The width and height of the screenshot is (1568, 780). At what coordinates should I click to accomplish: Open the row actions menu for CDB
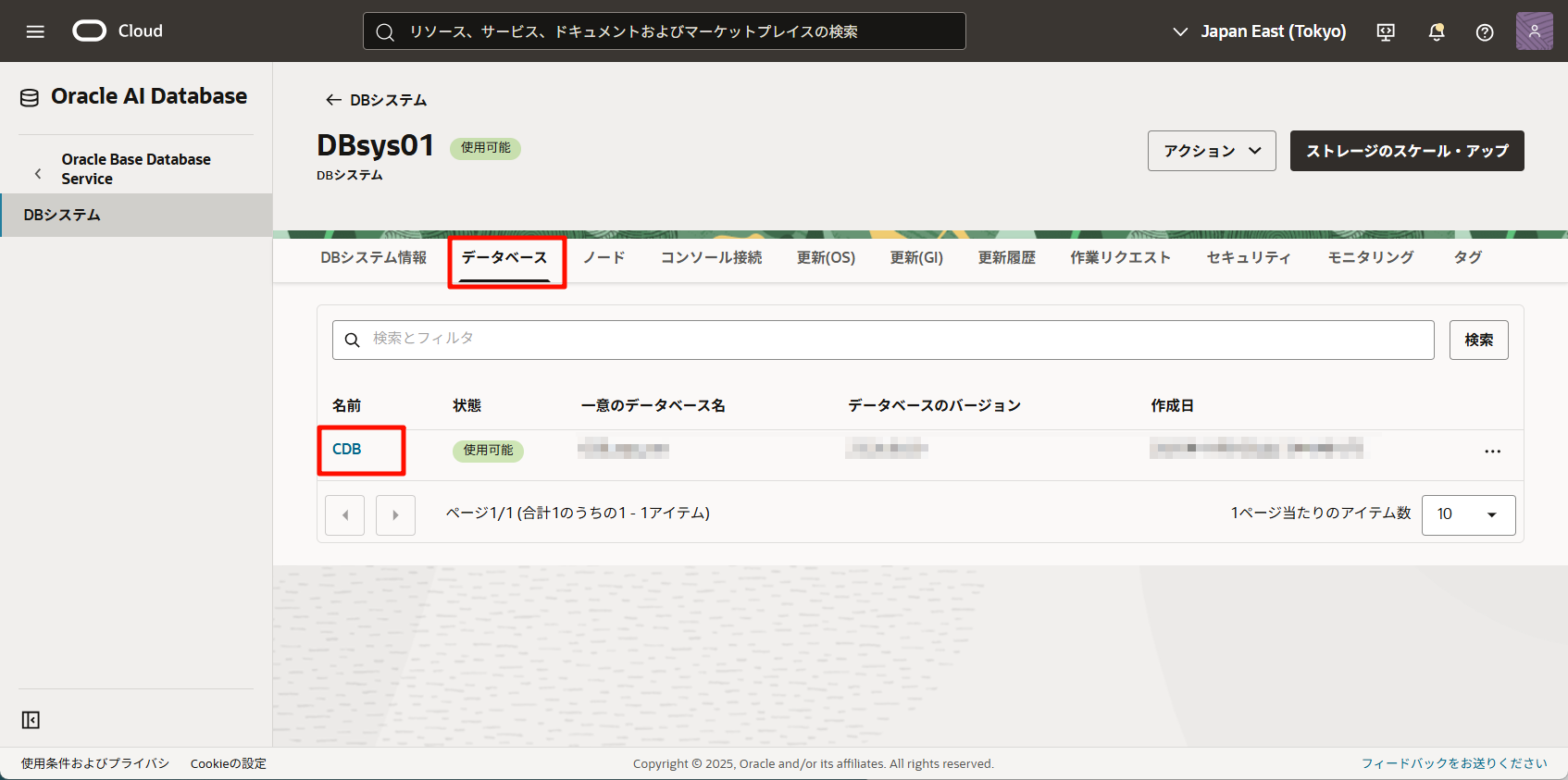1492,452
